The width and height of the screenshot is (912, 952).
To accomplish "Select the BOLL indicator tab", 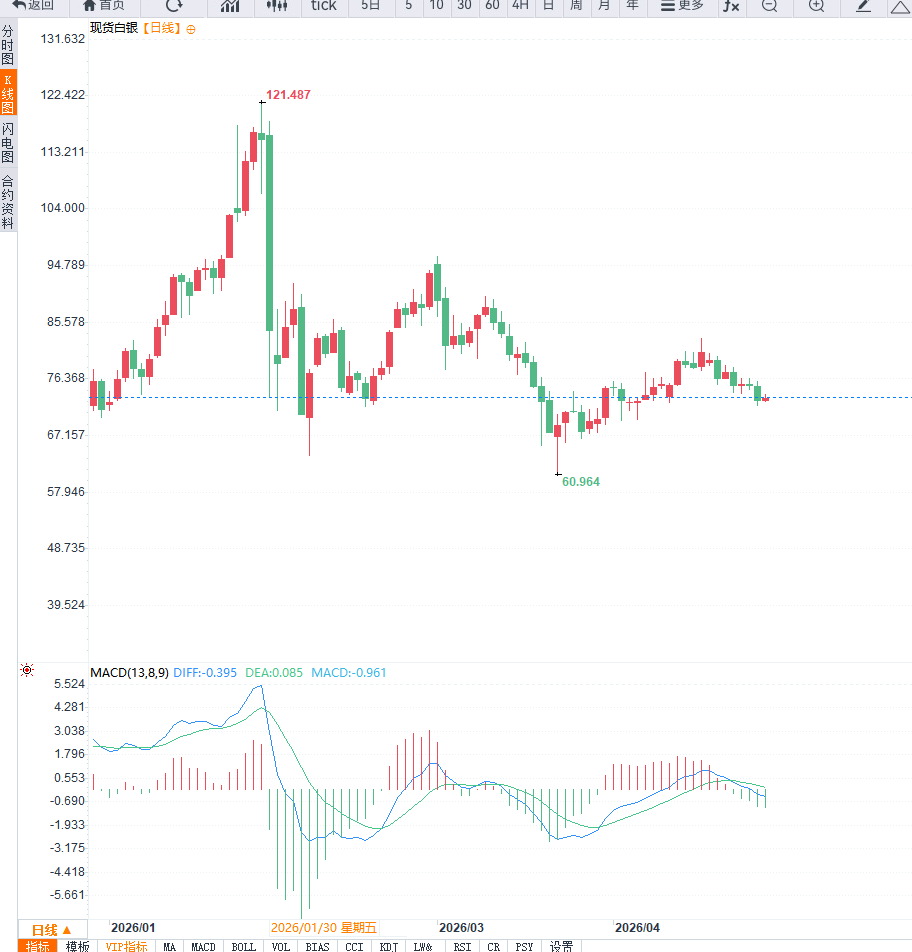I will pos(243,946).
